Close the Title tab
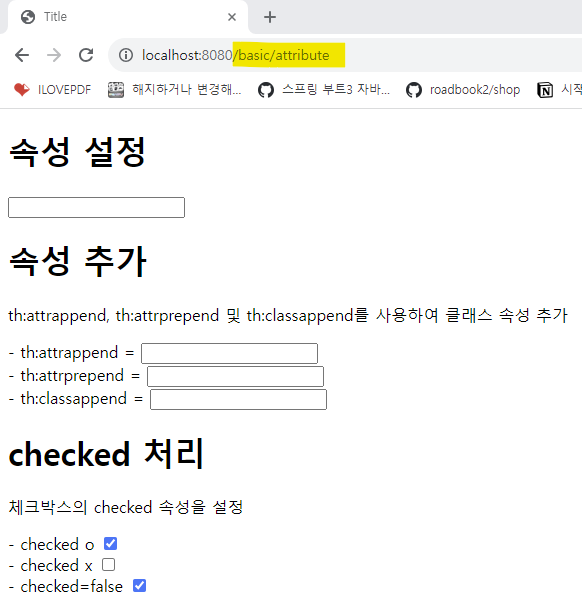 (232, 17)
